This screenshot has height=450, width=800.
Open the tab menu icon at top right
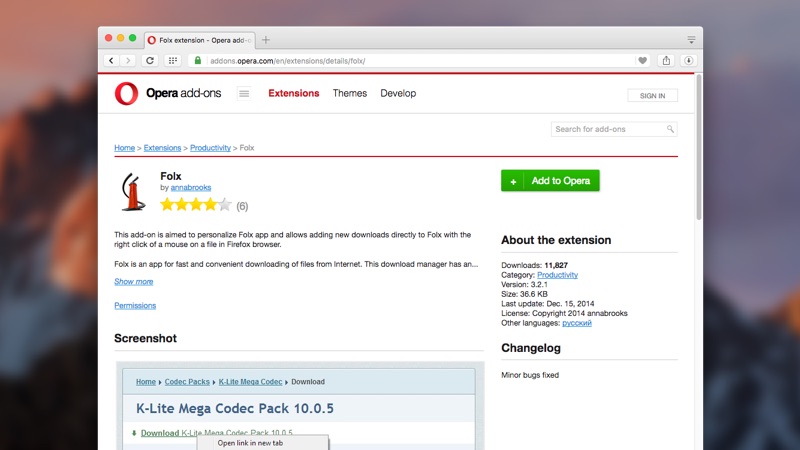pyautogui.click(x=691, y=40)
